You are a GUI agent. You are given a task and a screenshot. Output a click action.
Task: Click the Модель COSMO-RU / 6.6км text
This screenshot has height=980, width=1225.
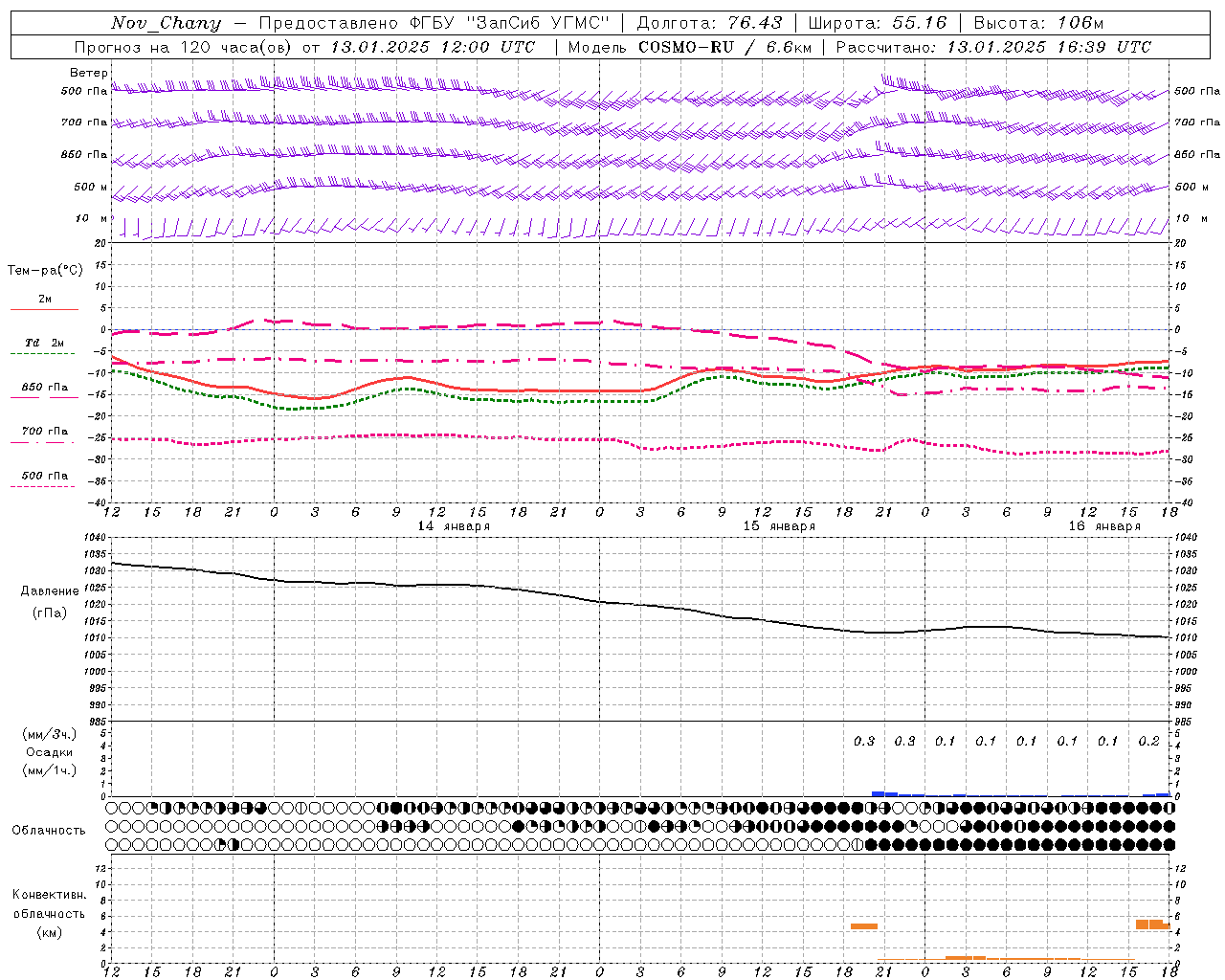point(690,47)
